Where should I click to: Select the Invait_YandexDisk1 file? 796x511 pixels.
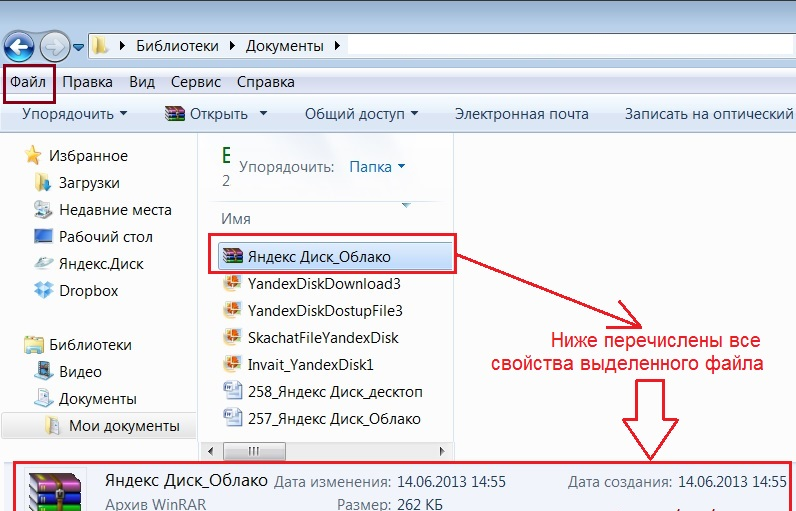click(310, 364)
